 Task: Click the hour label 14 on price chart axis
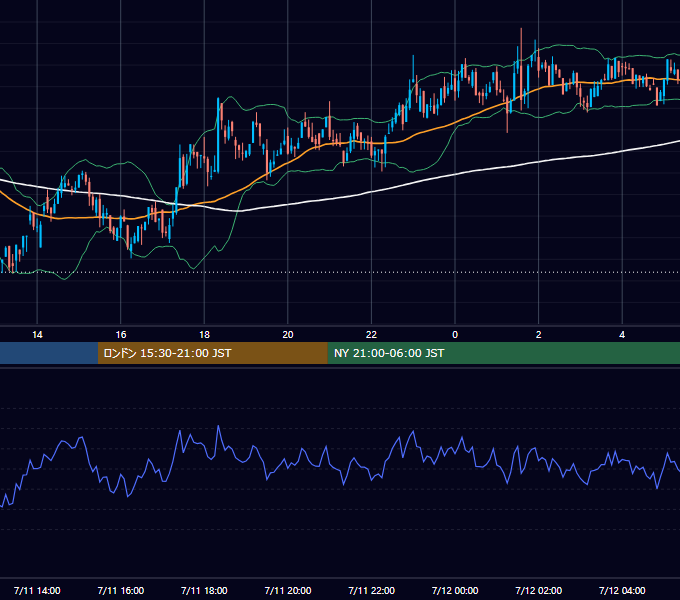[37, 335]
